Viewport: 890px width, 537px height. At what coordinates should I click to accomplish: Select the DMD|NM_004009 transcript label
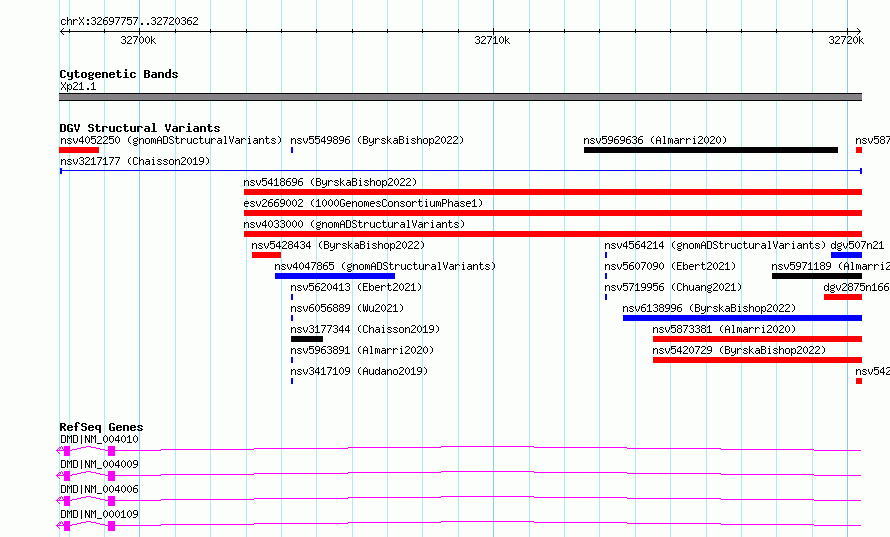[99, 464]
